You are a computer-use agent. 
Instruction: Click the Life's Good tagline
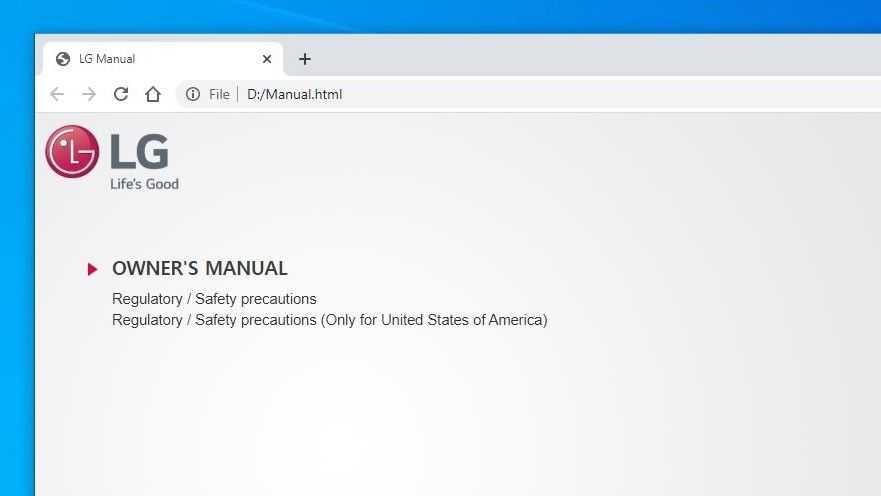tap(144, 184)
